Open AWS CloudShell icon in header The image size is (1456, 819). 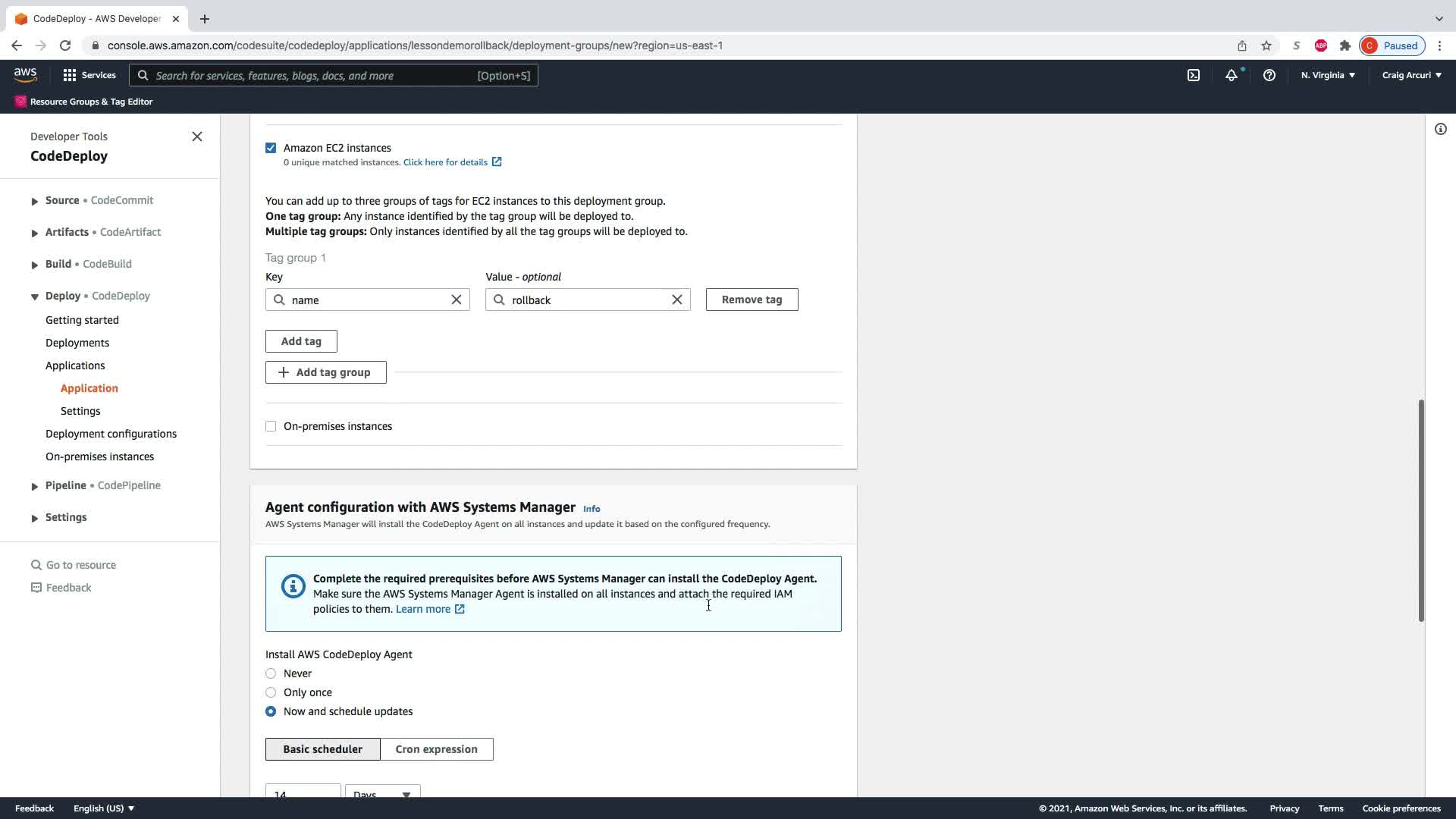pyautogui.click(x=1194, y=75)
